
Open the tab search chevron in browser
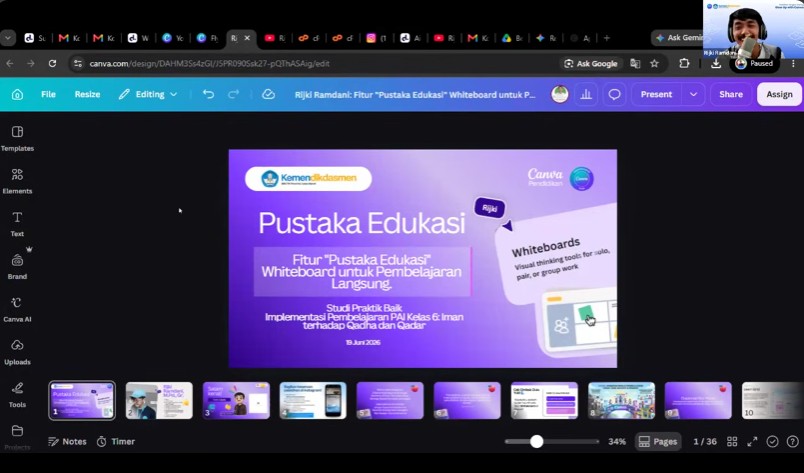8,38
